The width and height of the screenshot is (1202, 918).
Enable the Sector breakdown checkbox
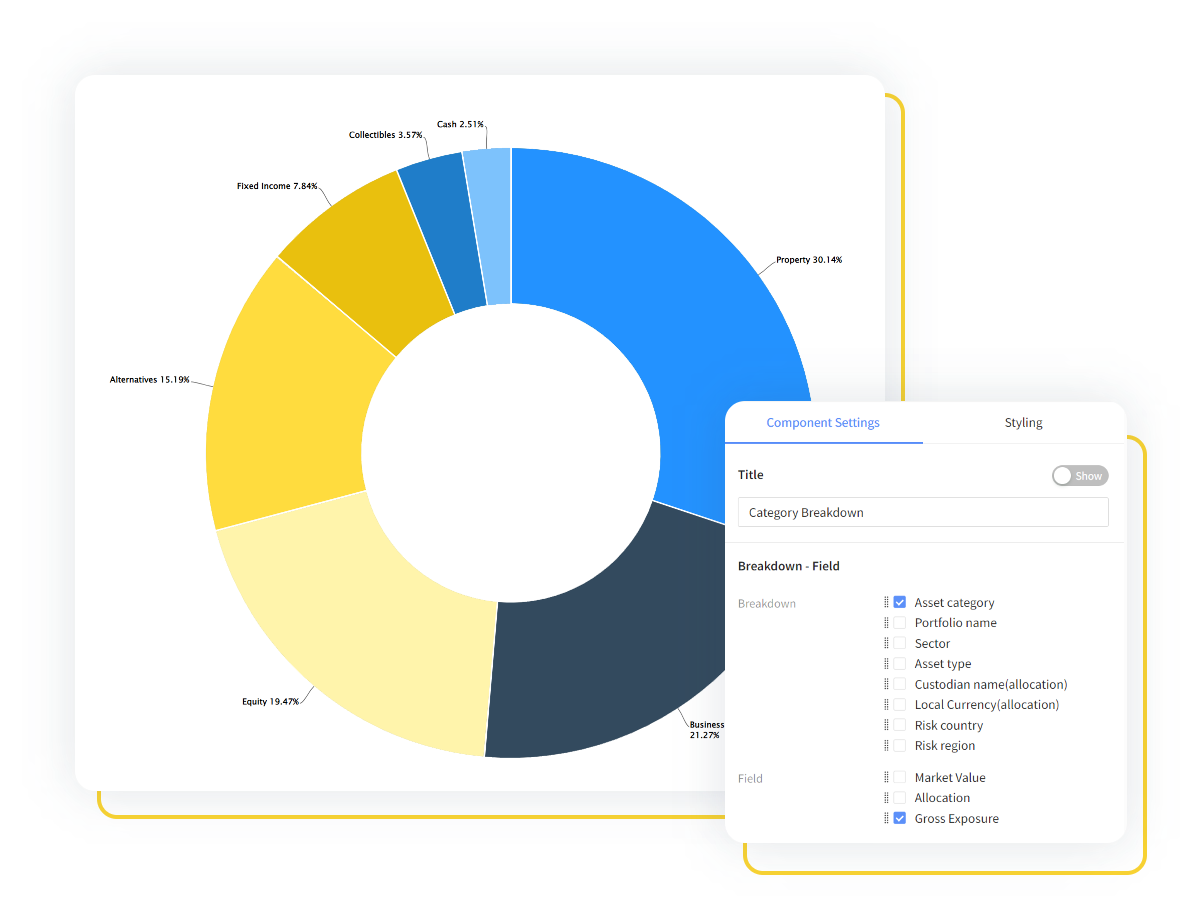coord(899,643)
